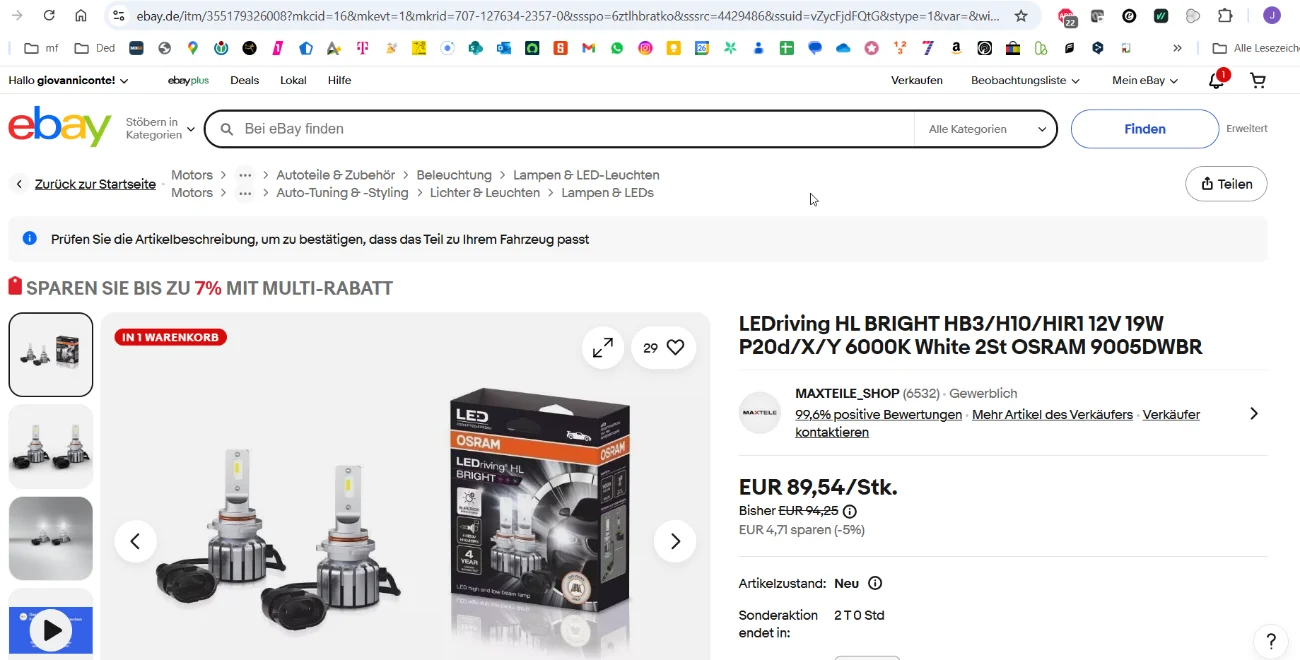The width and height of the screenshot is (1300, 660).
Task: Open eBay notifications bell
Action: pos(1217,80)
